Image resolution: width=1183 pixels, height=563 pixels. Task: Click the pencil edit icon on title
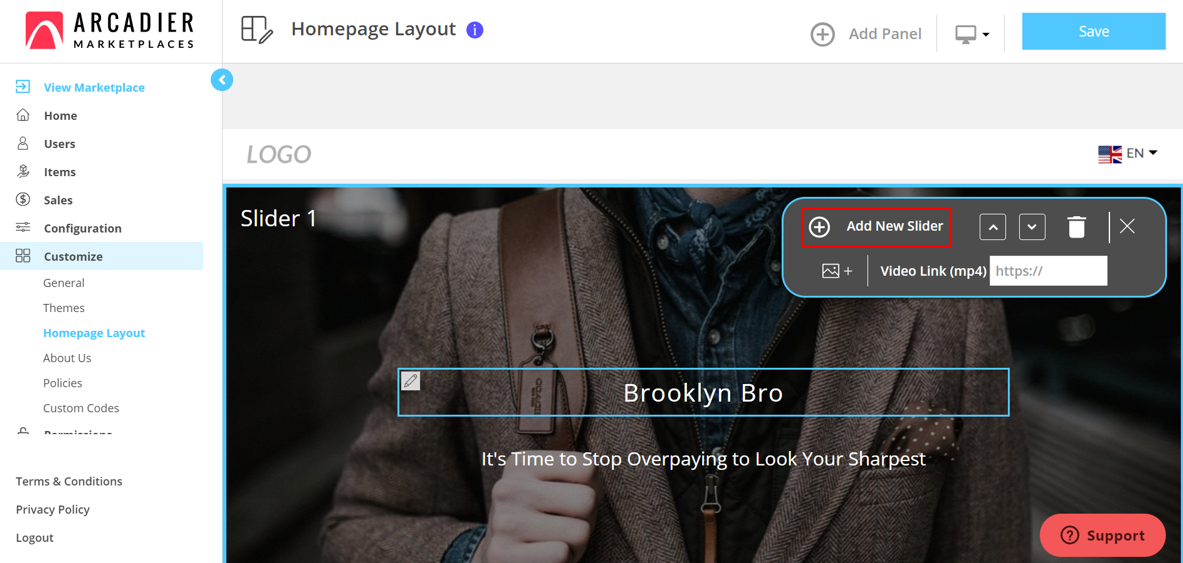click(410, 380)
